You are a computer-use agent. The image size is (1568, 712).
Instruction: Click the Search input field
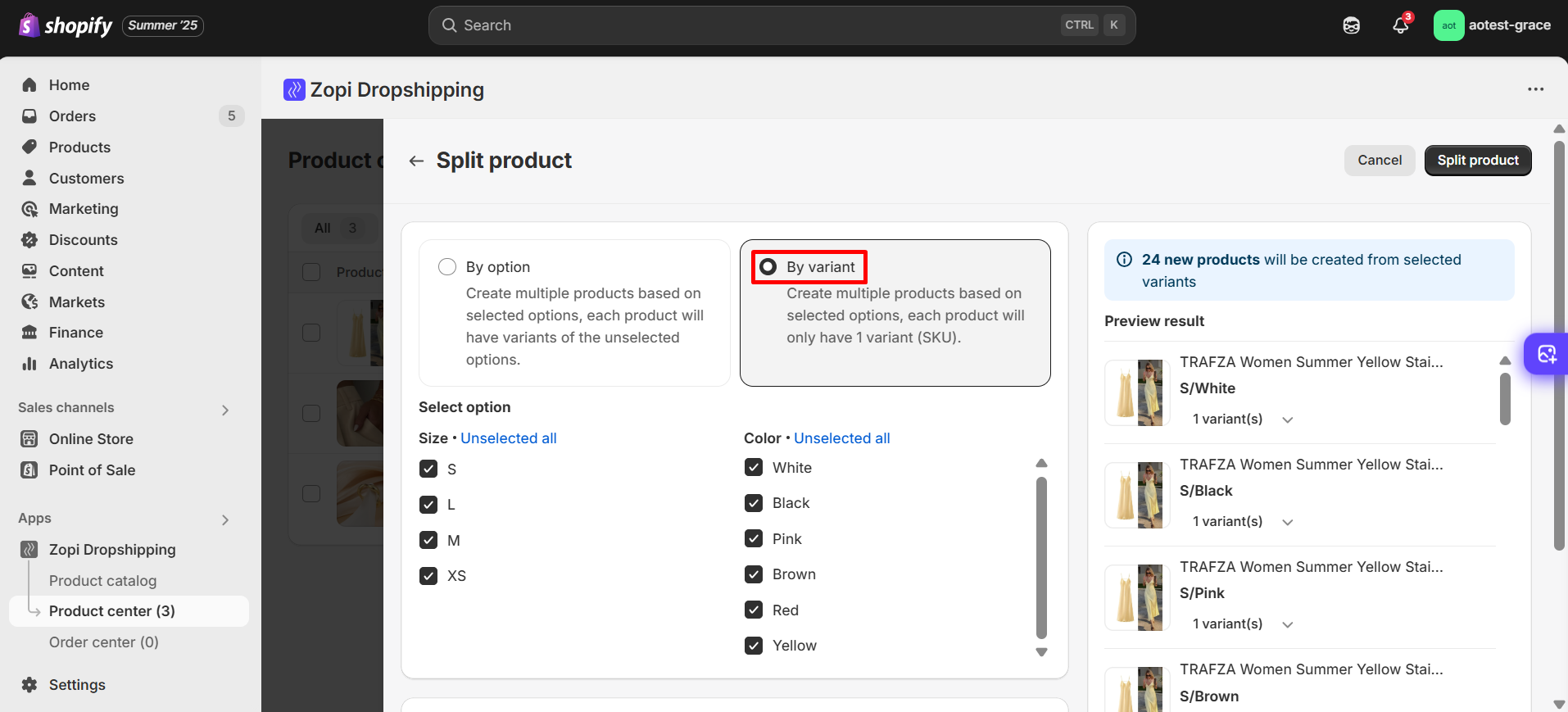coord(782,25)
